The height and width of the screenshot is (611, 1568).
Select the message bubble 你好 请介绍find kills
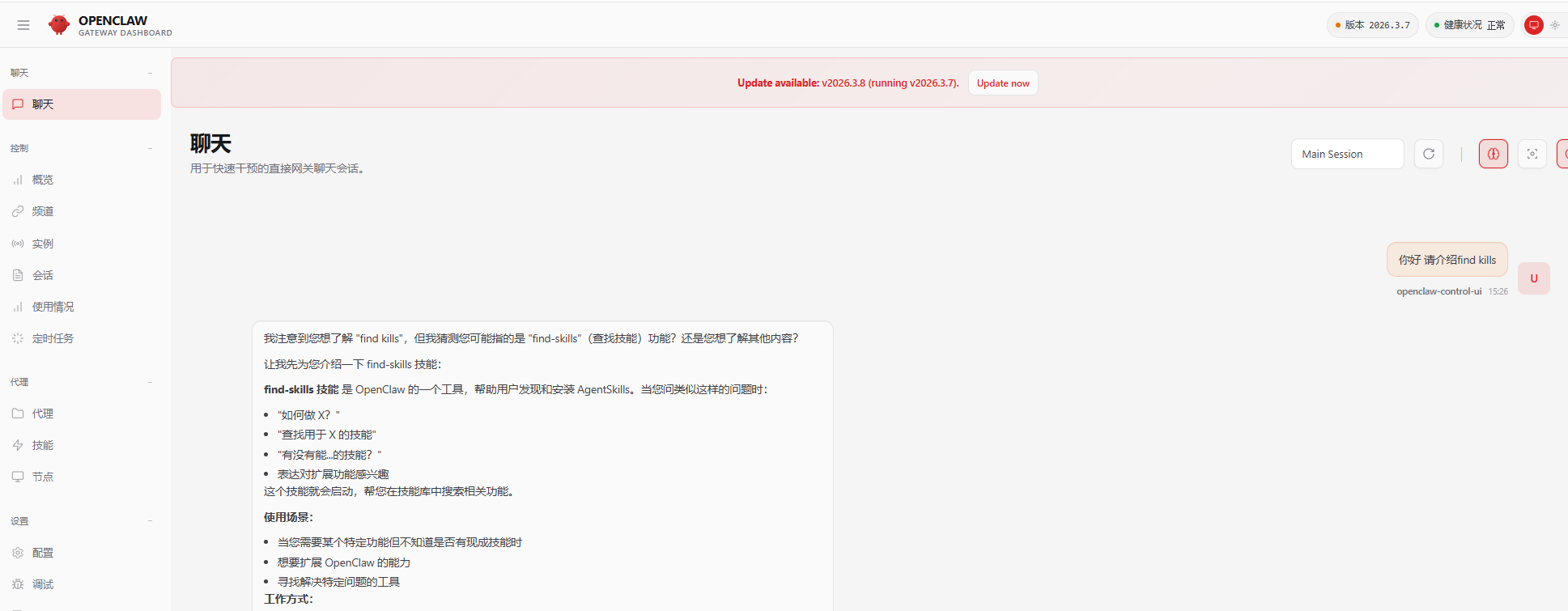click(1447, 260)
